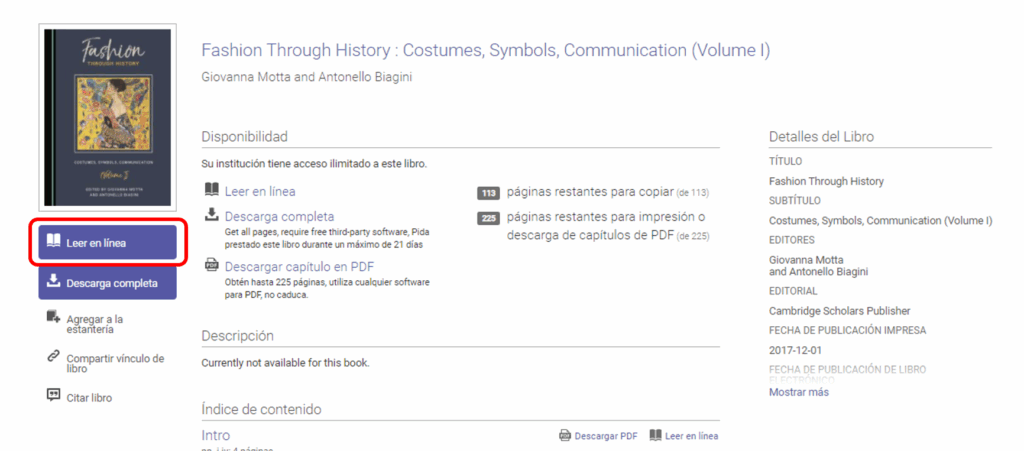Image resolution: width=1024 pixels, height=451 pixels.
Task: Select the Descargar capítulo en PDF link
Action: [x=299, y=266]
